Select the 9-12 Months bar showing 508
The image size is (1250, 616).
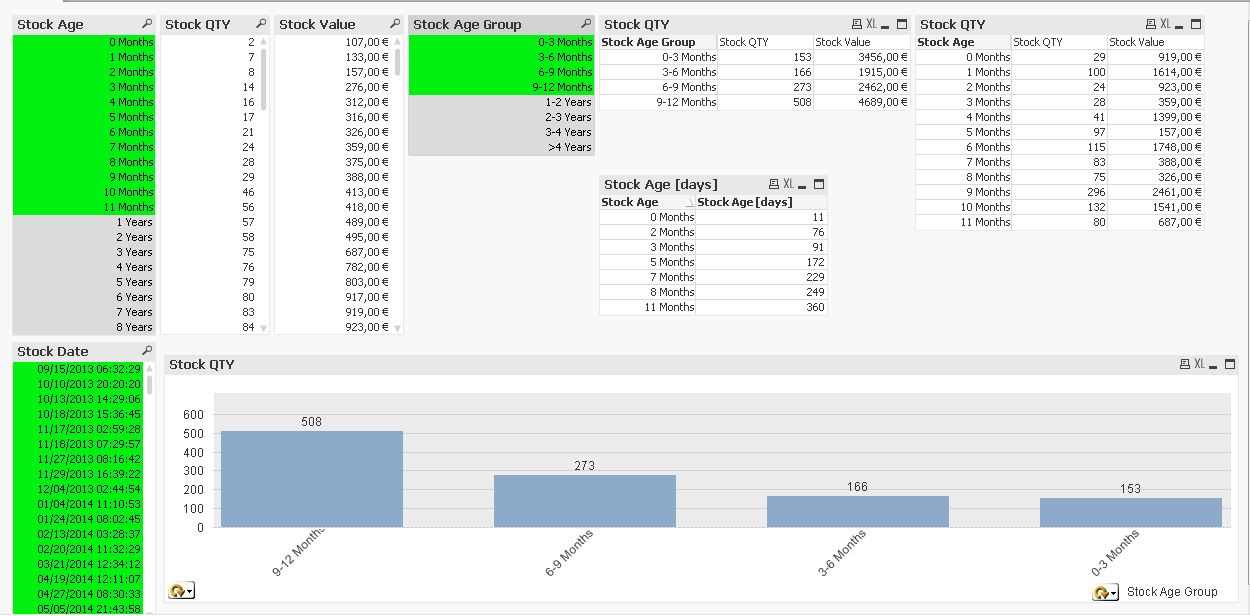pos(310,480)
